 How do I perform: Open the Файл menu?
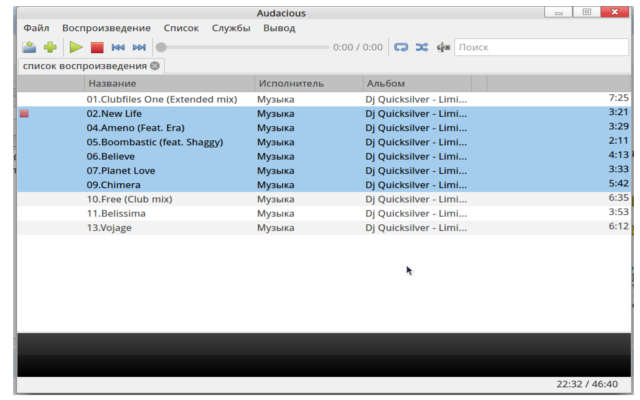coord(36,28)
